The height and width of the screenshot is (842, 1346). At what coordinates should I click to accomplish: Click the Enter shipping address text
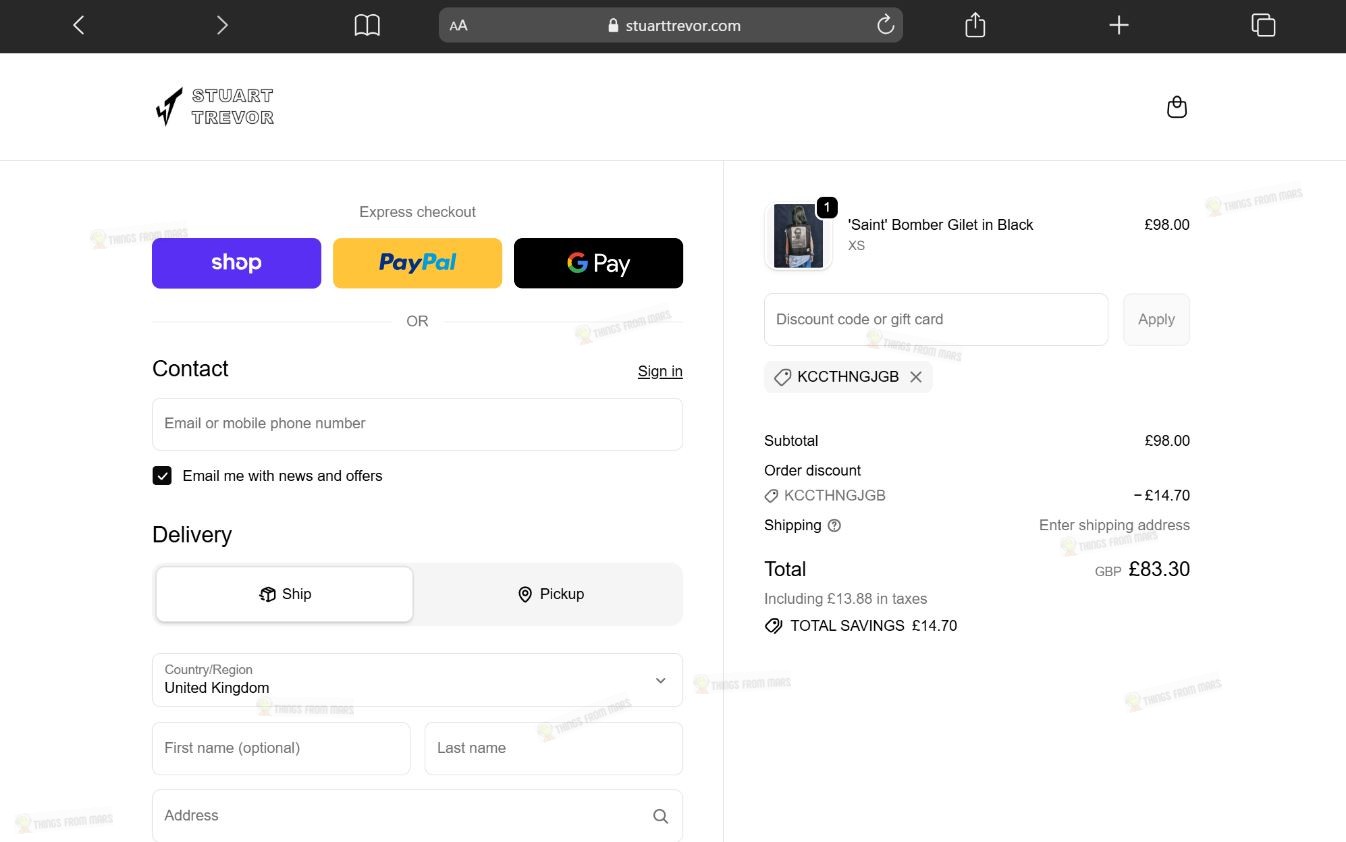click(x=1114, y=525)
